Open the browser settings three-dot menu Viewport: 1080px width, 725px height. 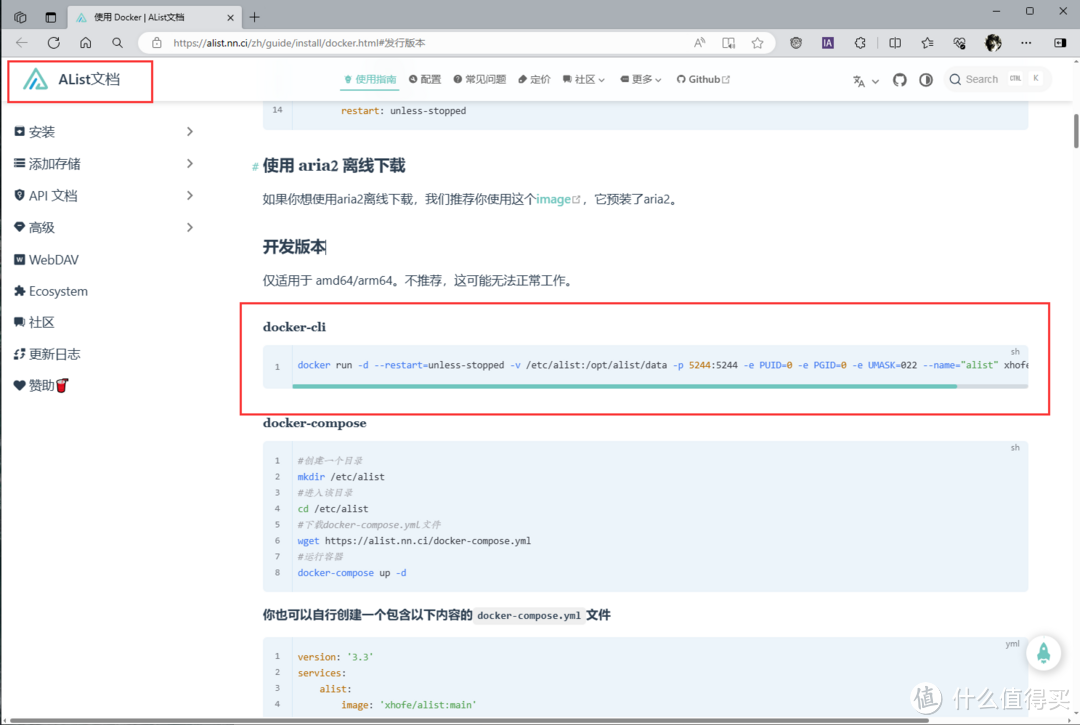(x=1026, y=43)
